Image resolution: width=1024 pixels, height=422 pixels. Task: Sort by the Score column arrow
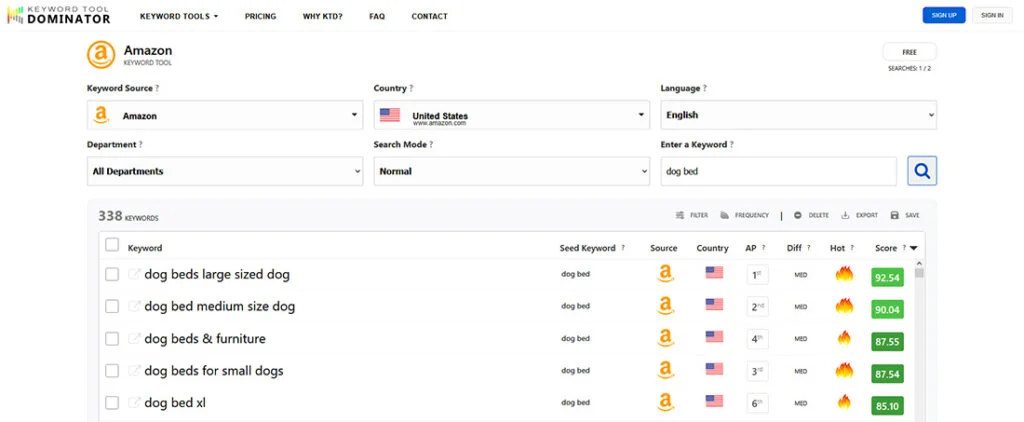click(x=914, y=248)
